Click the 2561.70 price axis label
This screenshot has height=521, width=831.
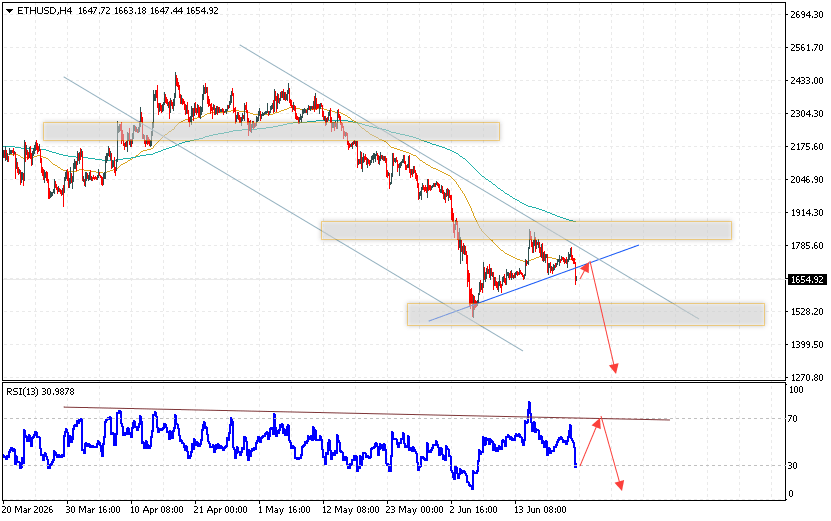tap(807, 48)
